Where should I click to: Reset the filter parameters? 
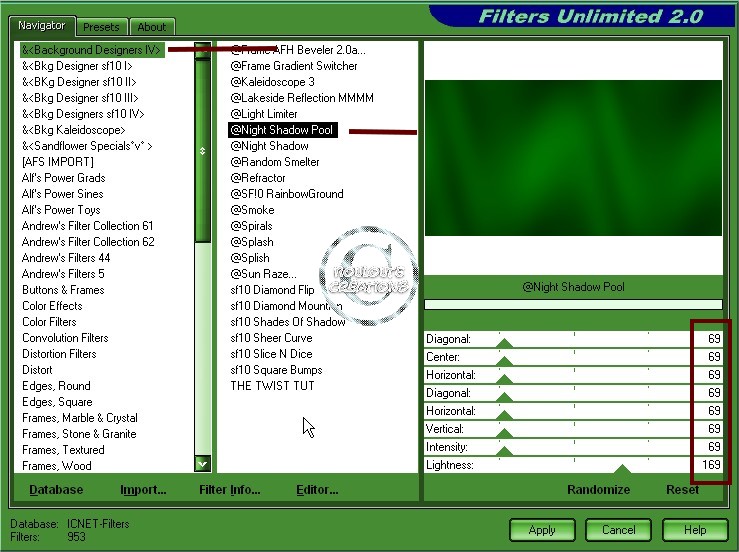pyautogui.click(x=682, y=490)
